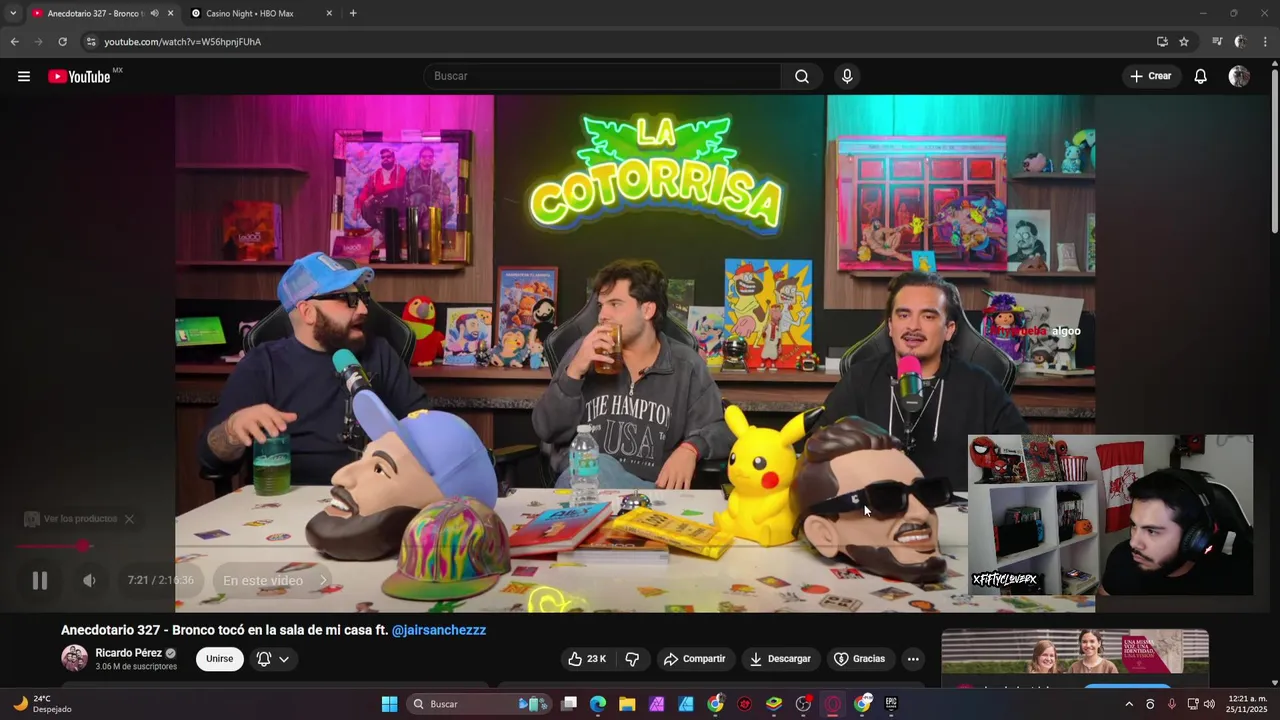Open Windows Start menu

389,704
